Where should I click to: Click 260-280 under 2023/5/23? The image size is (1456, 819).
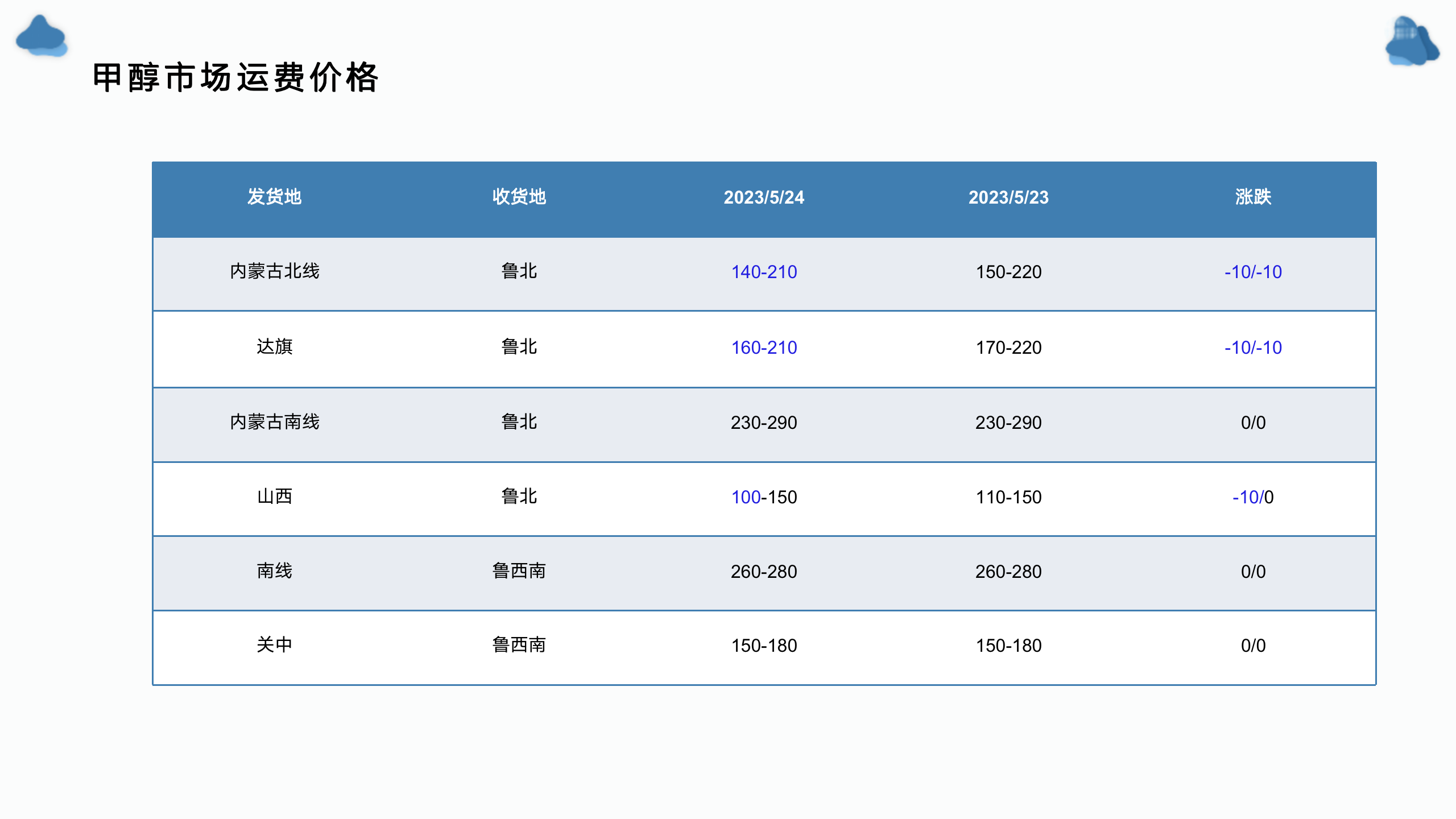click(1008, 572)
